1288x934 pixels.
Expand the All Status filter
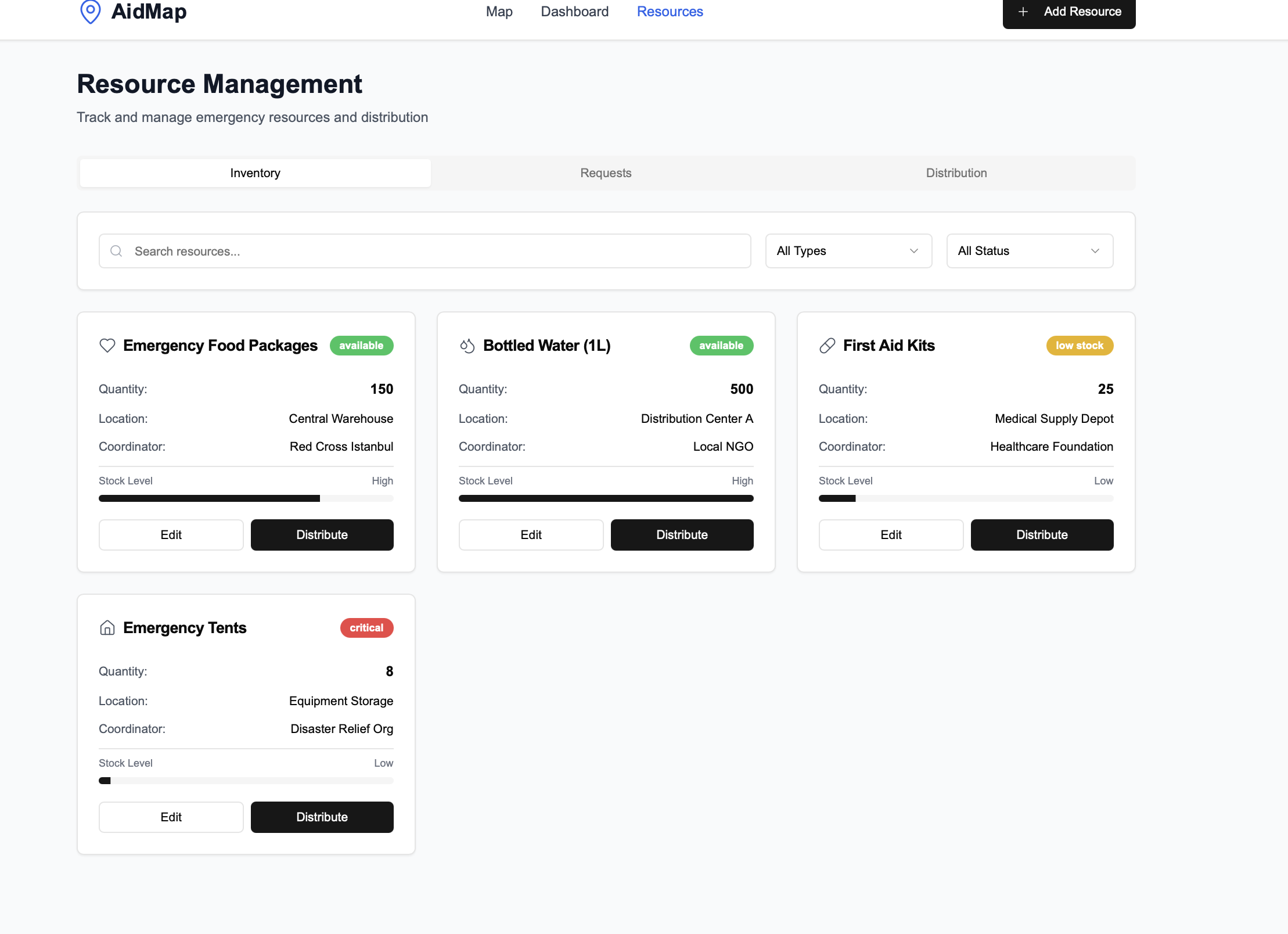pyautogui.click(x=1029, y=251)
